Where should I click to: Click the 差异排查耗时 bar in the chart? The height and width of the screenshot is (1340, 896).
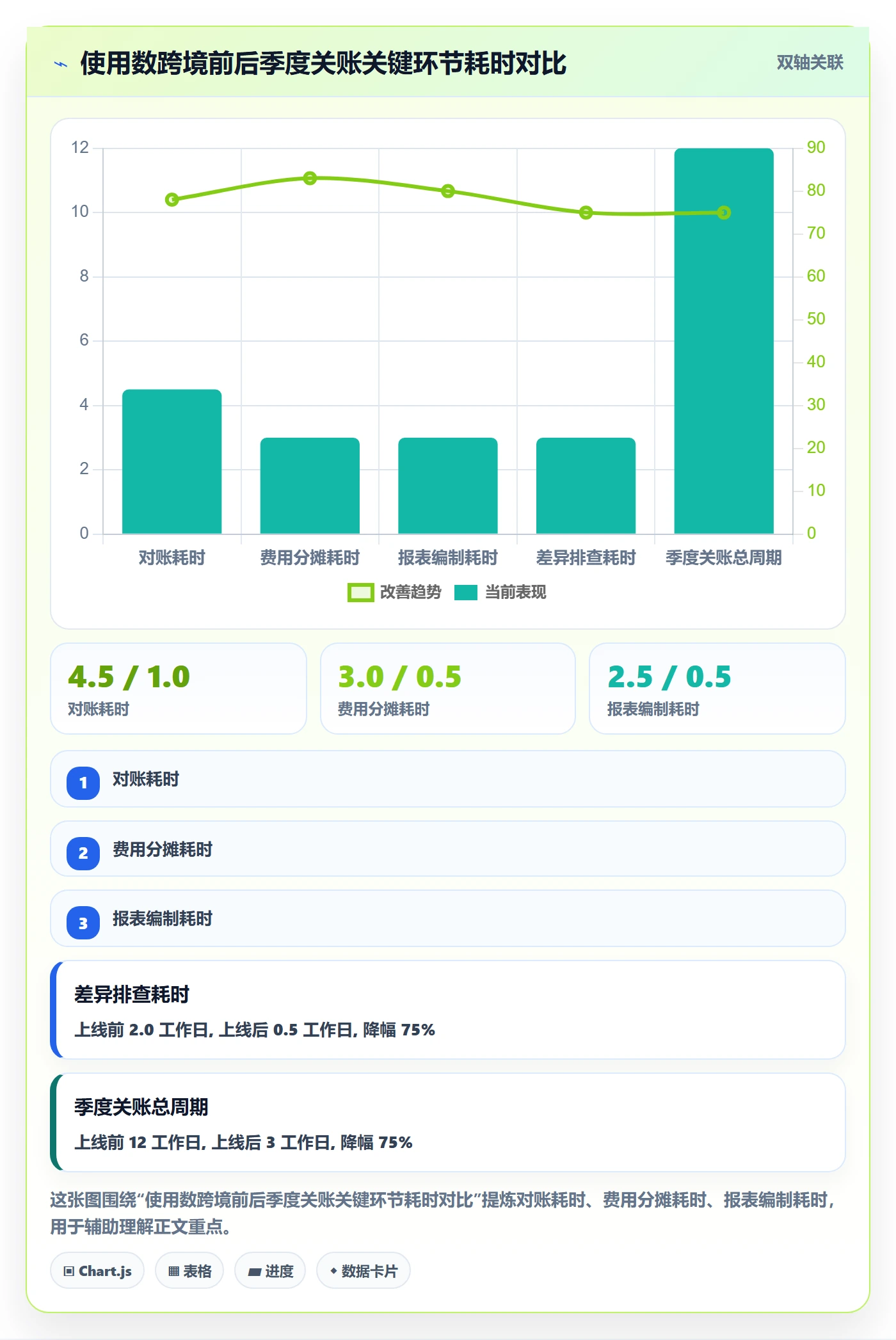(x=586, y=486)
